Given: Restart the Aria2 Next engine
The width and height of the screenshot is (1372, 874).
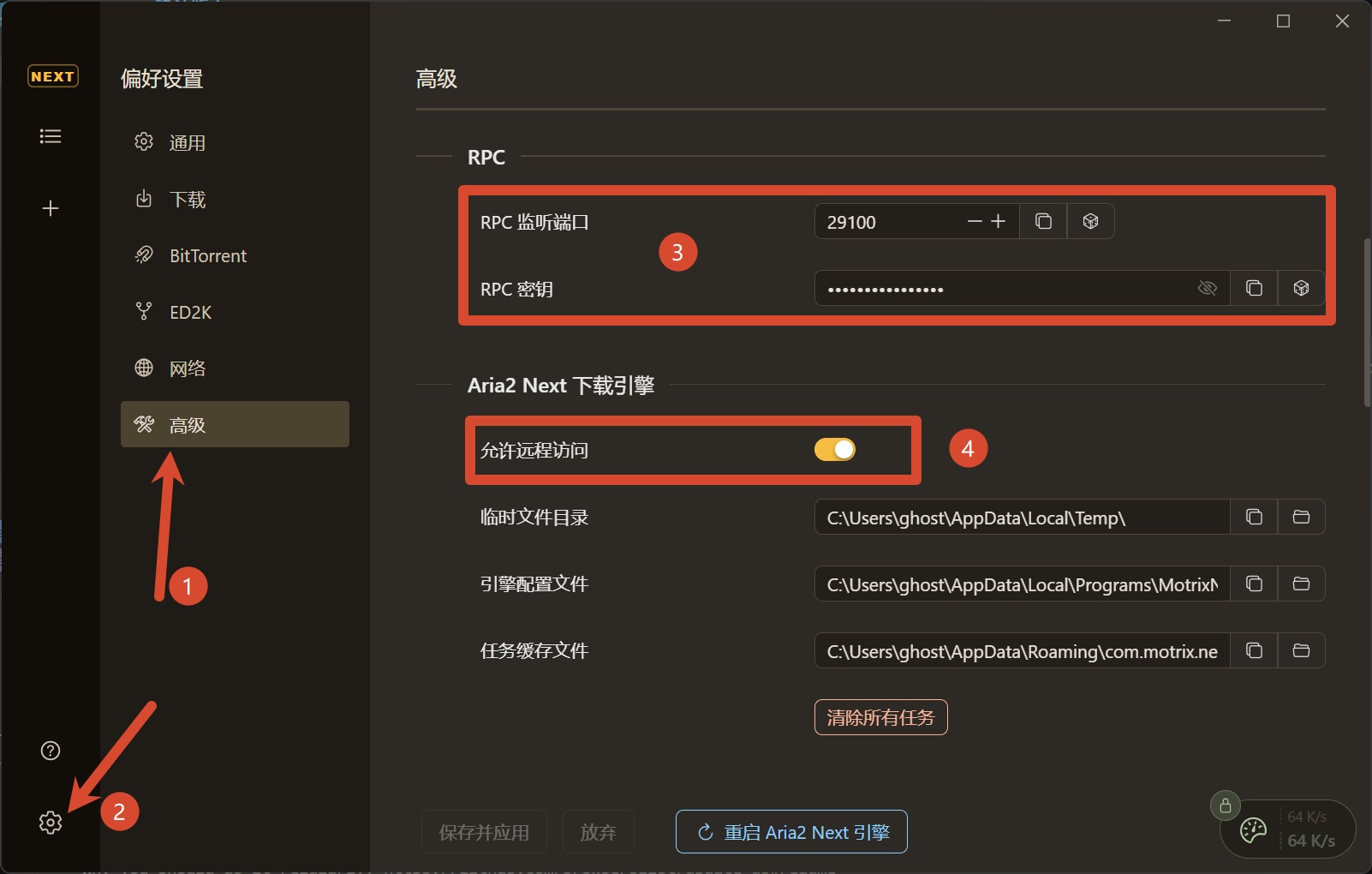Looking at the screenshot, I should 791,832.
